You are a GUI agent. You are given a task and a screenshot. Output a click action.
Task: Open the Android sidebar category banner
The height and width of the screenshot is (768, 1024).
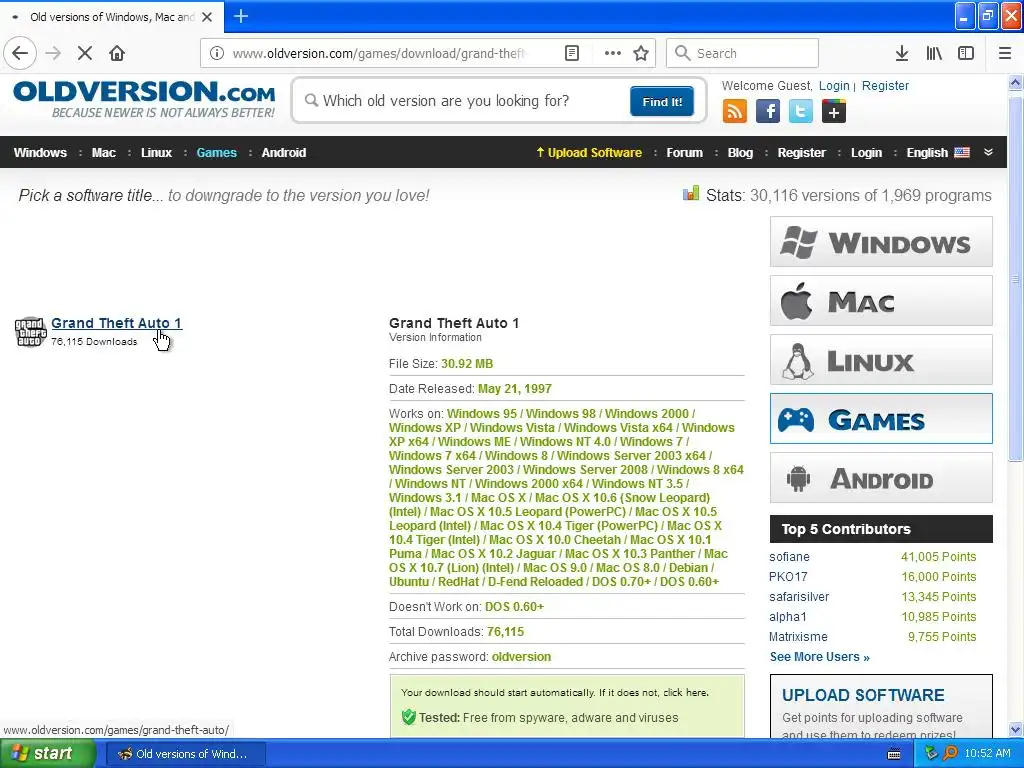coord(881,478)
